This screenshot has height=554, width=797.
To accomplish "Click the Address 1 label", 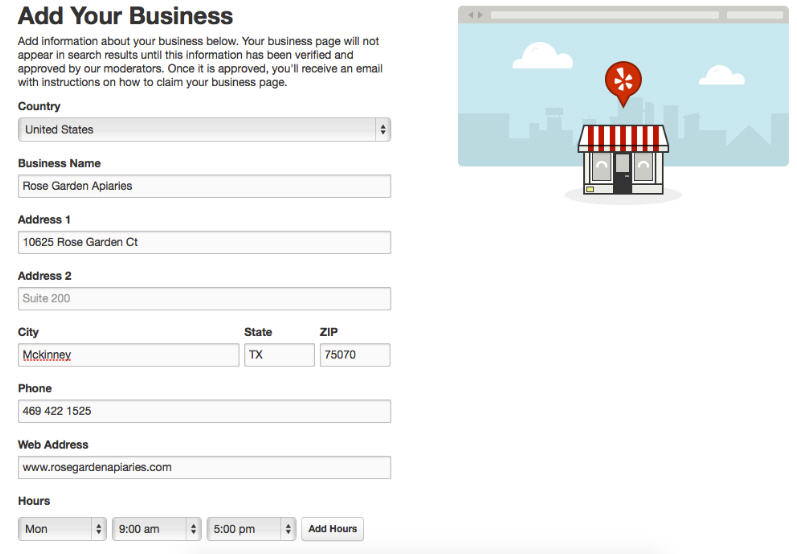I will (x=44, y=220).
